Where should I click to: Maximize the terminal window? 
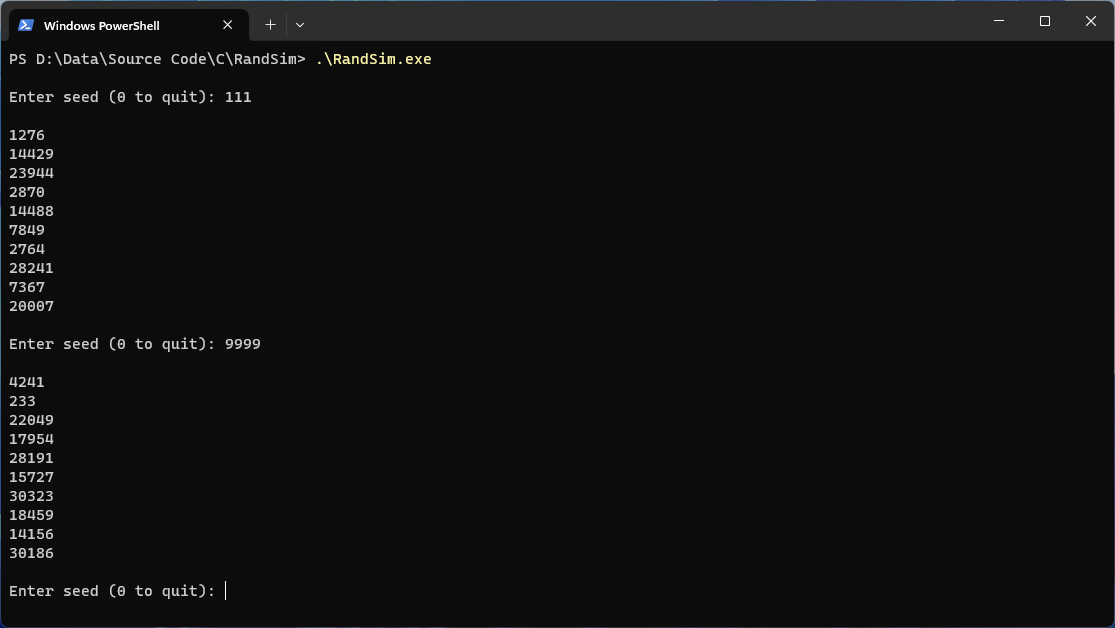(1044, 21)
